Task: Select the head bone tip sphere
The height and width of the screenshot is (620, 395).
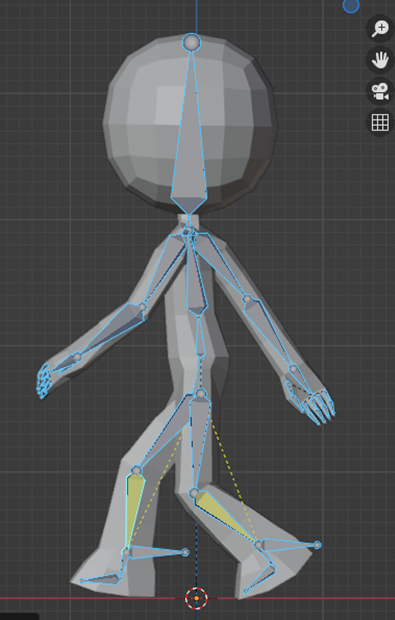Action: (191, 42)
